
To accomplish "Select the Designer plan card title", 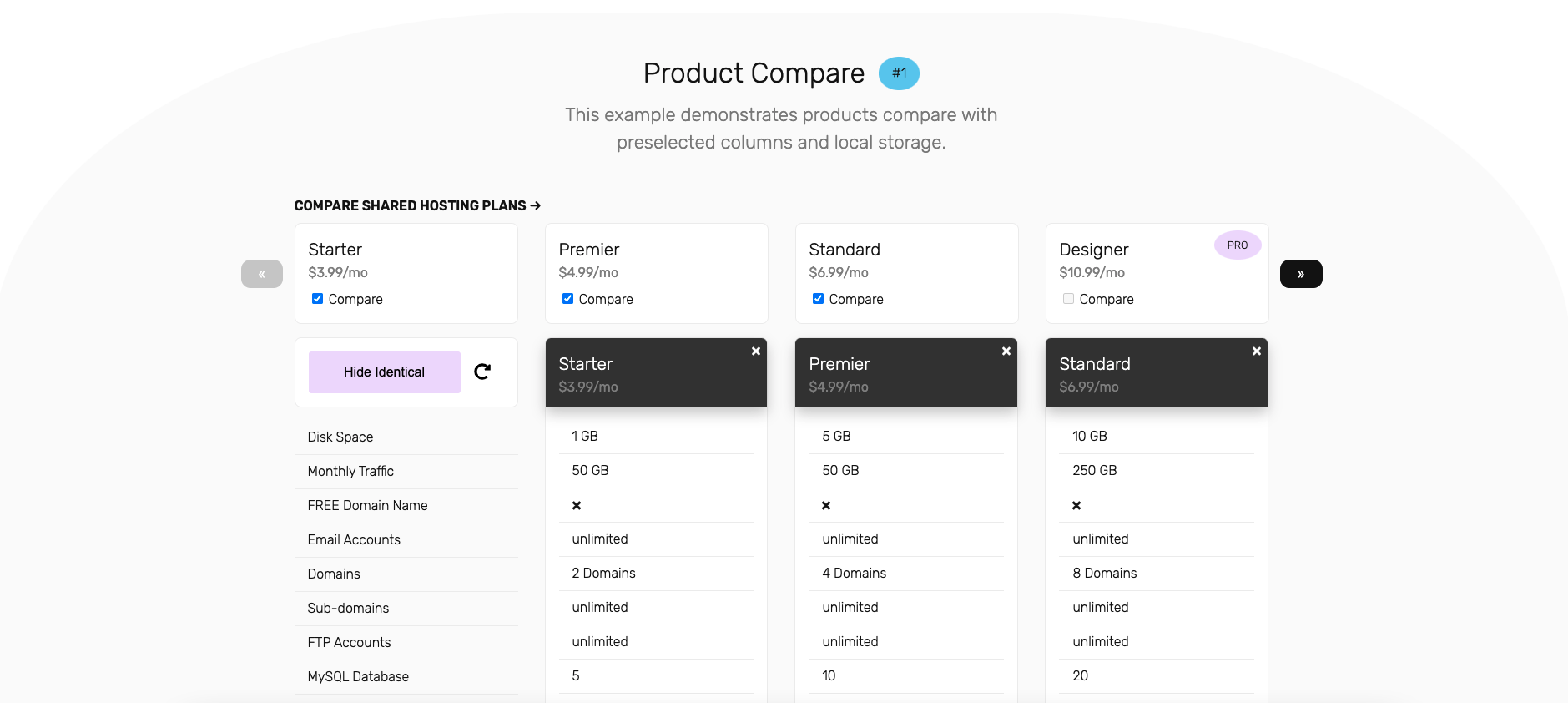I will pyautogui.click(x=1093, y=250).
